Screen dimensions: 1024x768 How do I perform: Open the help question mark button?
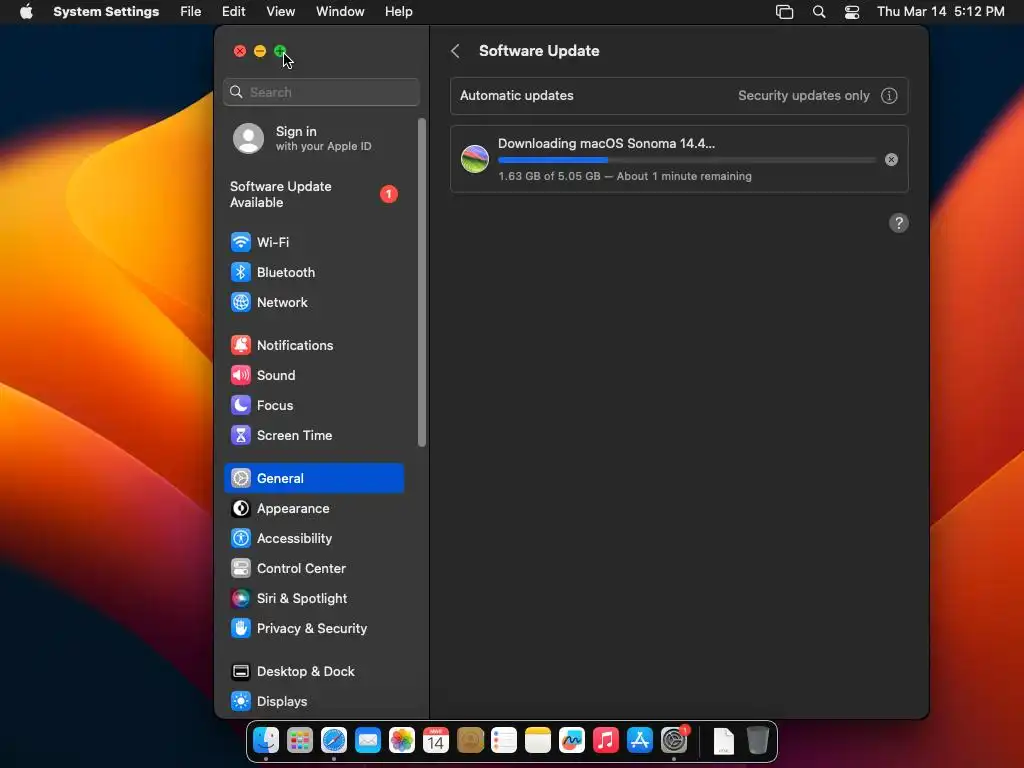[x=899, y=223]
